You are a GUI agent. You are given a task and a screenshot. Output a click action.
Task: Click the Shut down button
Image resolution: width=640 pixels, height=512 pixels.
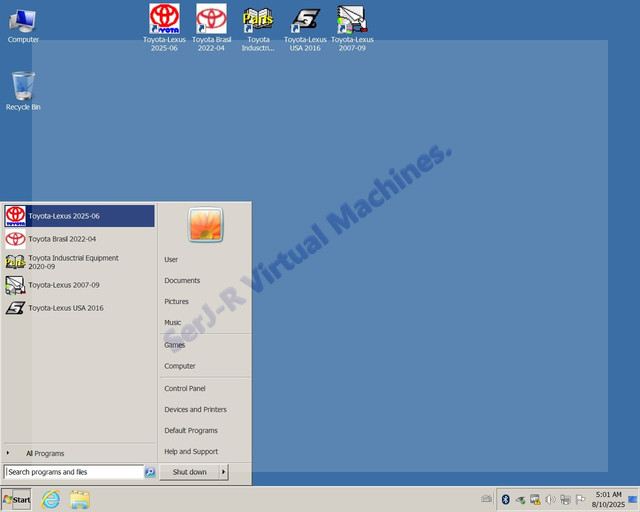pos(189,472)
